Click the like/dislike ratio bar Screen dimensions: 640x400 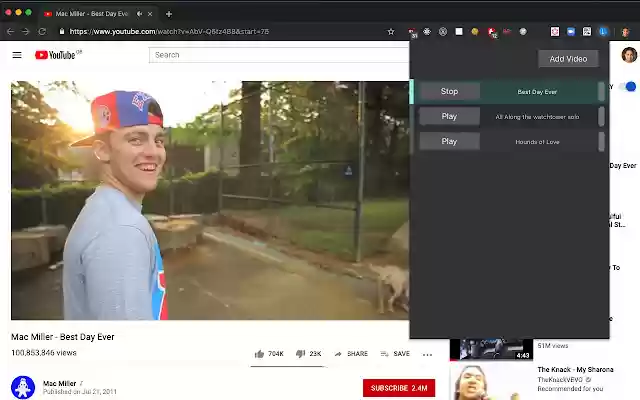(288, 366)
